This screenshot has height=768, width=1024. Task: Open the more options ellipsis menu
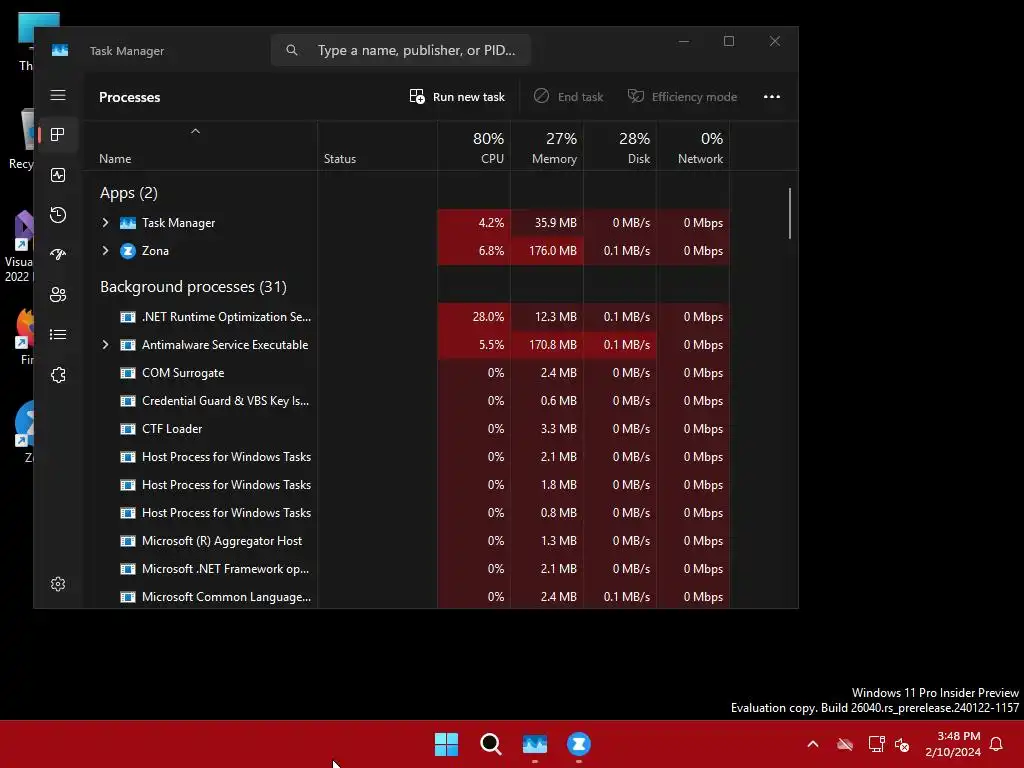(x=772, y=97)
